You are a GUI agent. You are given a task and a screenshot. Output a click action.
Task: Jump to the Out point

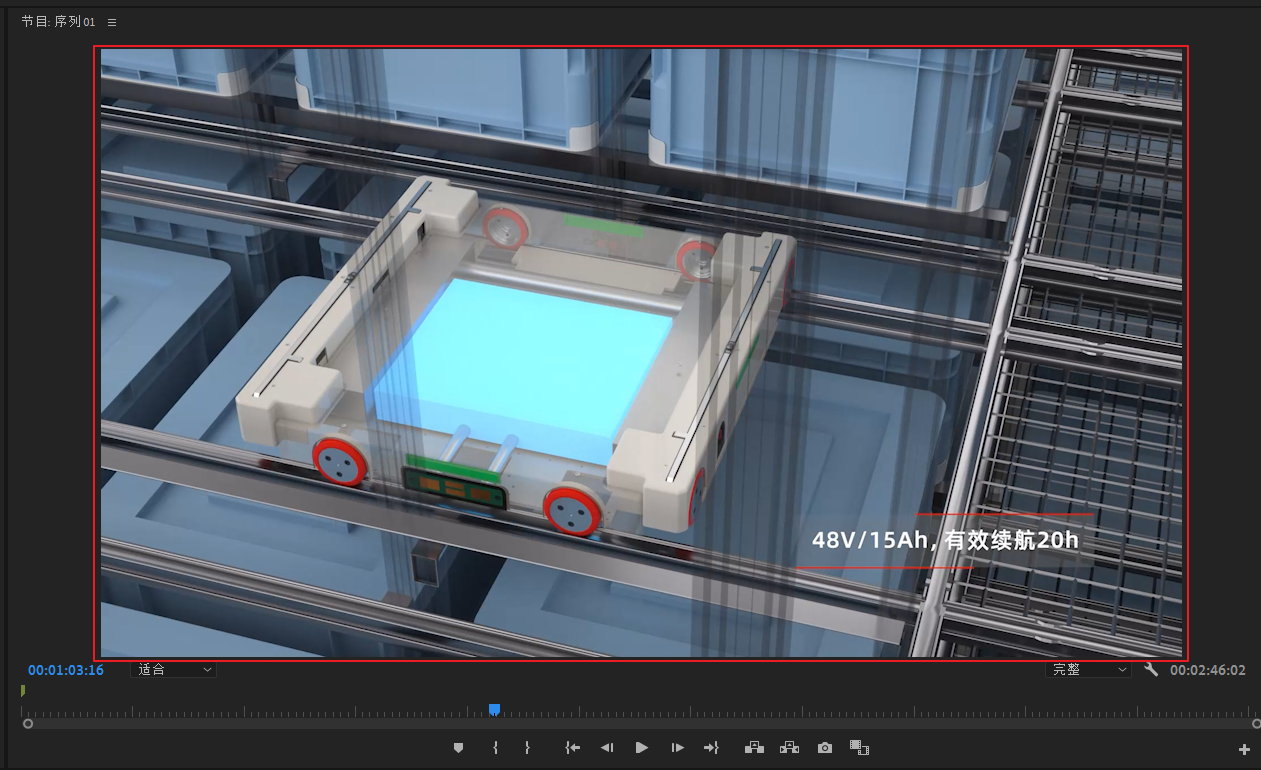click(711, 747)
